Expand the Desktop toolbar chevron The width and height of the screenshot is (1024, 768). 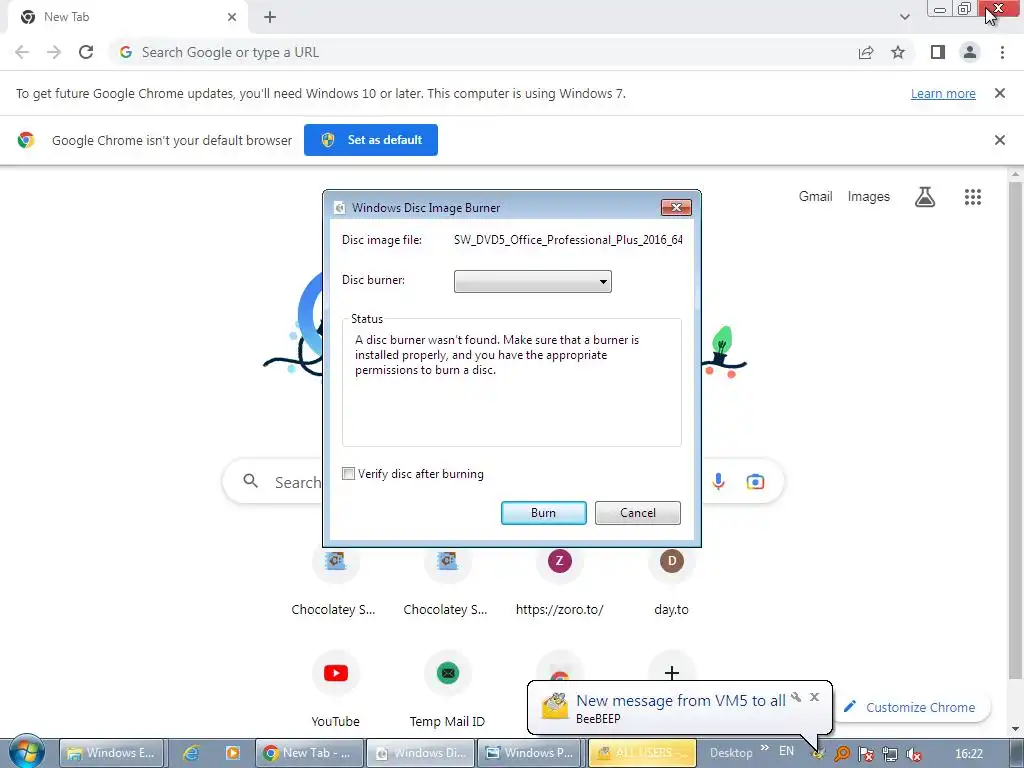click(765, 748)
